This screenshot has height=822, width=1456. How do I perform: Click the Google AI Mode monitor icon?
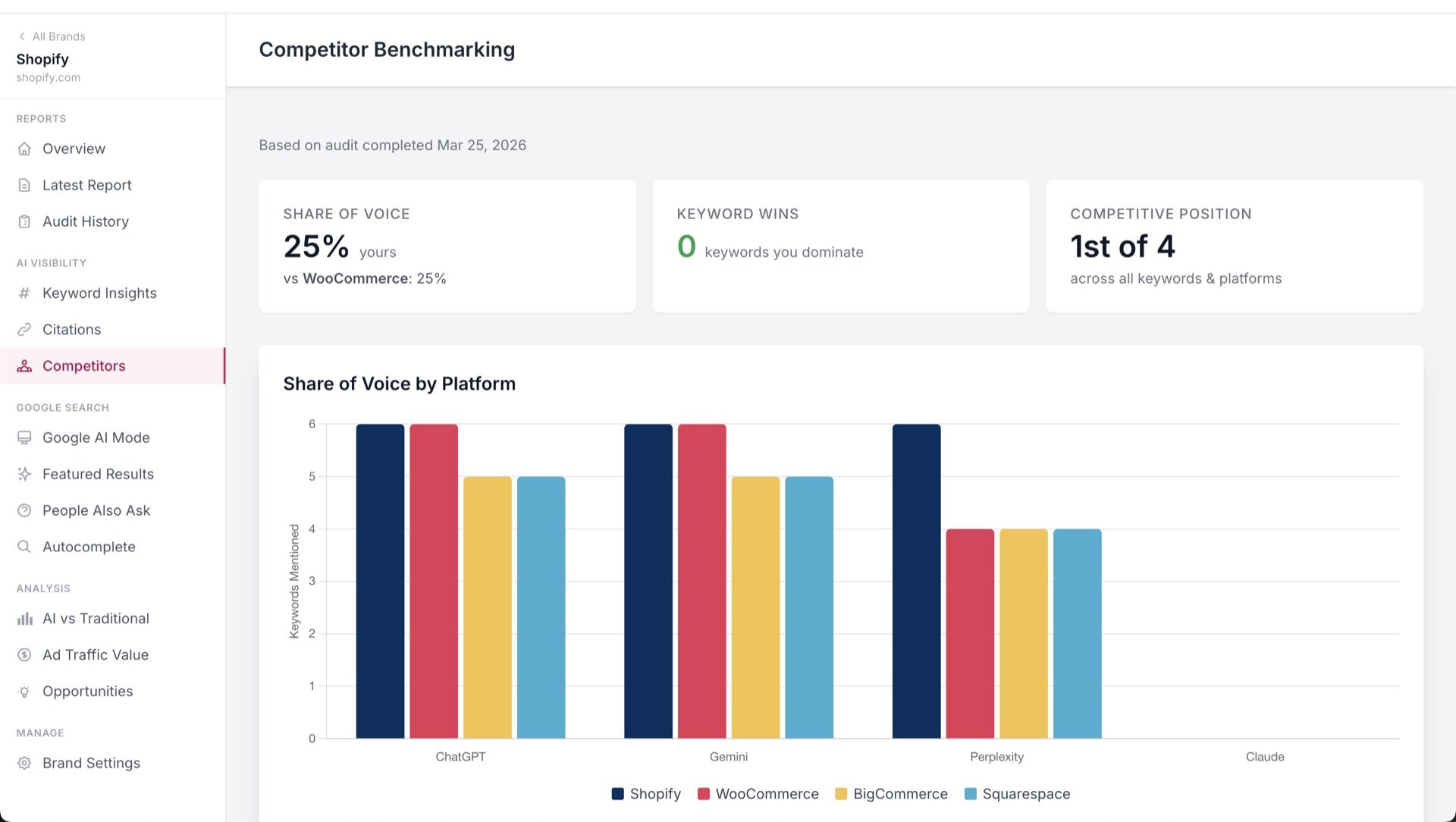point(24,438)
